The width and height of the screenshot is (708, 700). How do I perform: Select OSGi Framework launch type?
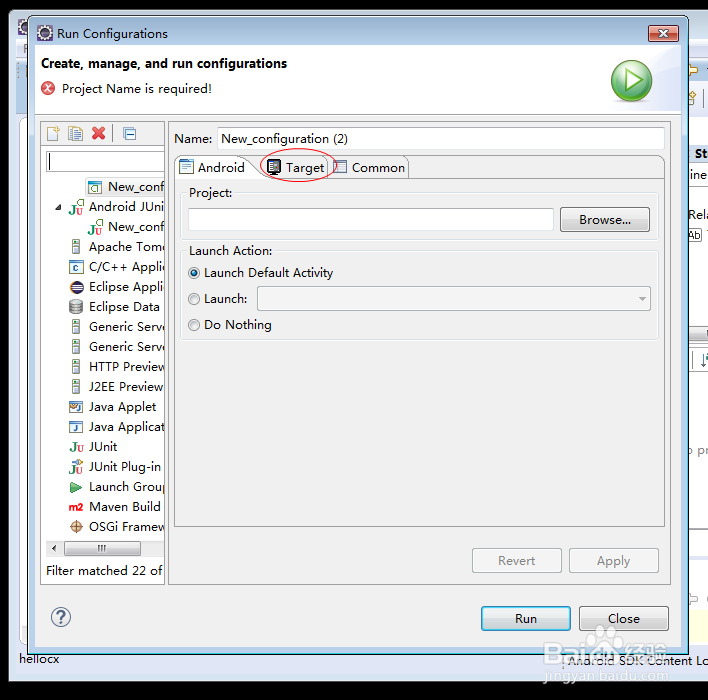[116, 527]
